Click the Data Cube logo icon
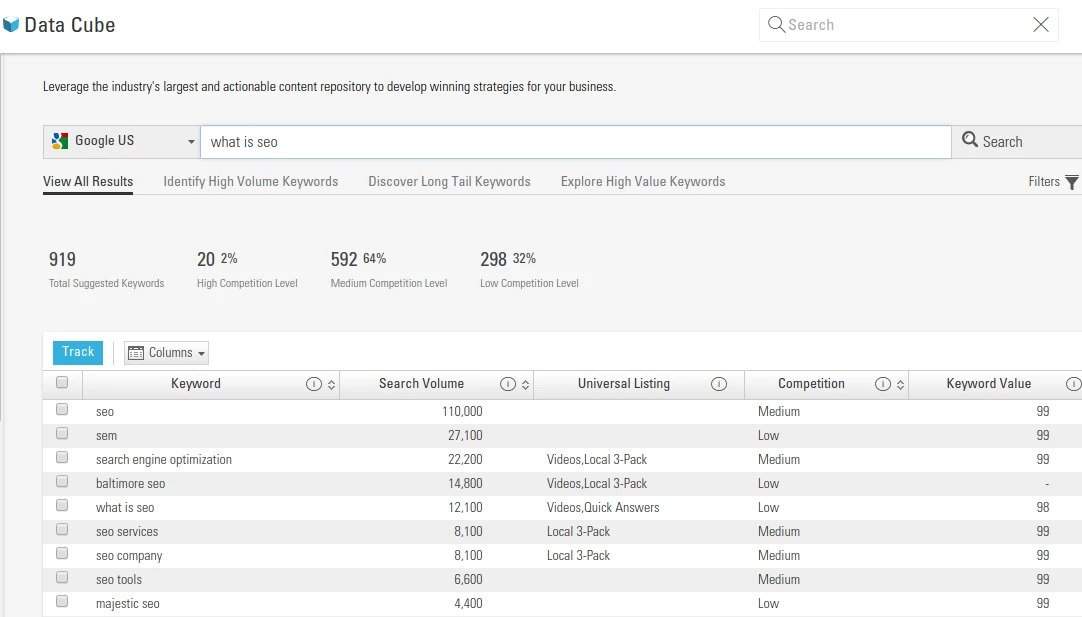The image size is (1082, 617). (x=13, y=24)
